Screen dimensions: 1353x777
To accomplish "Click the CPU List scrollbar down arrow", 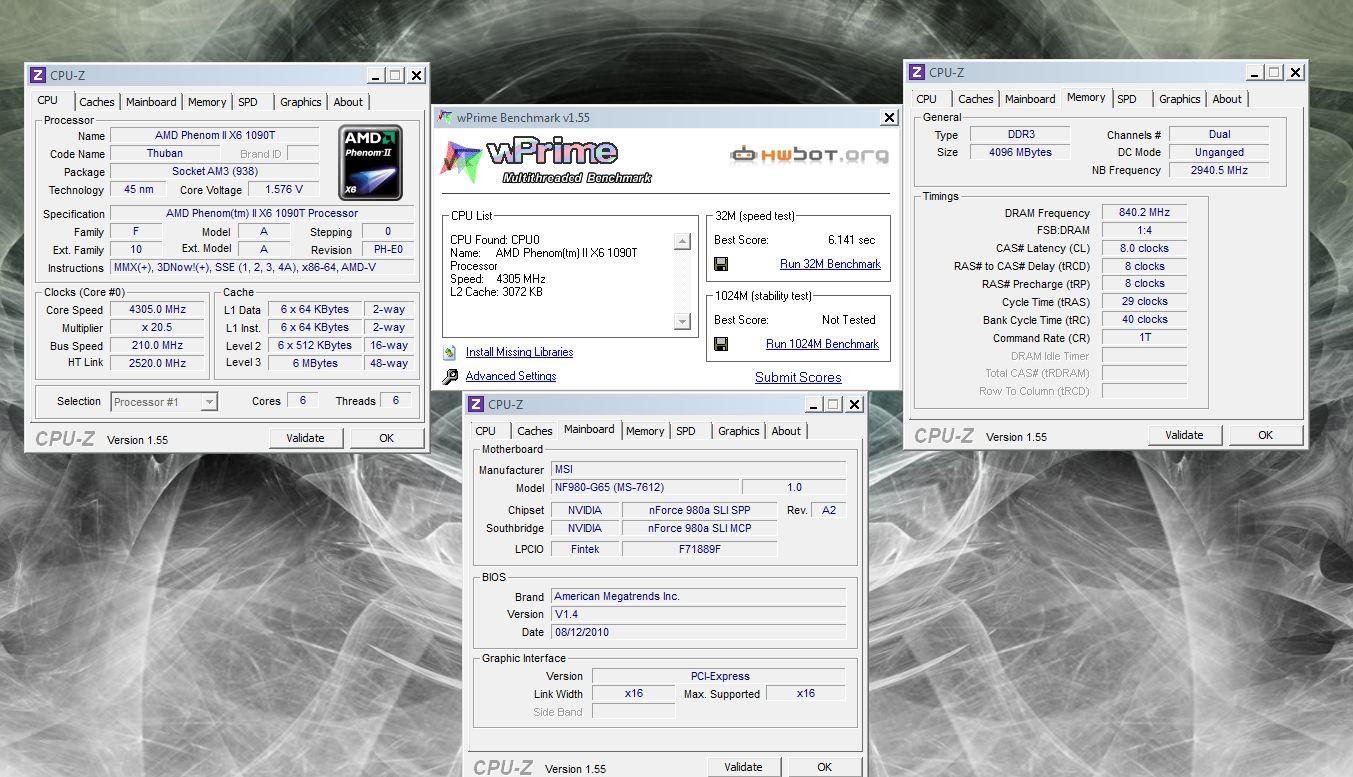I will [x=683, y=322].
